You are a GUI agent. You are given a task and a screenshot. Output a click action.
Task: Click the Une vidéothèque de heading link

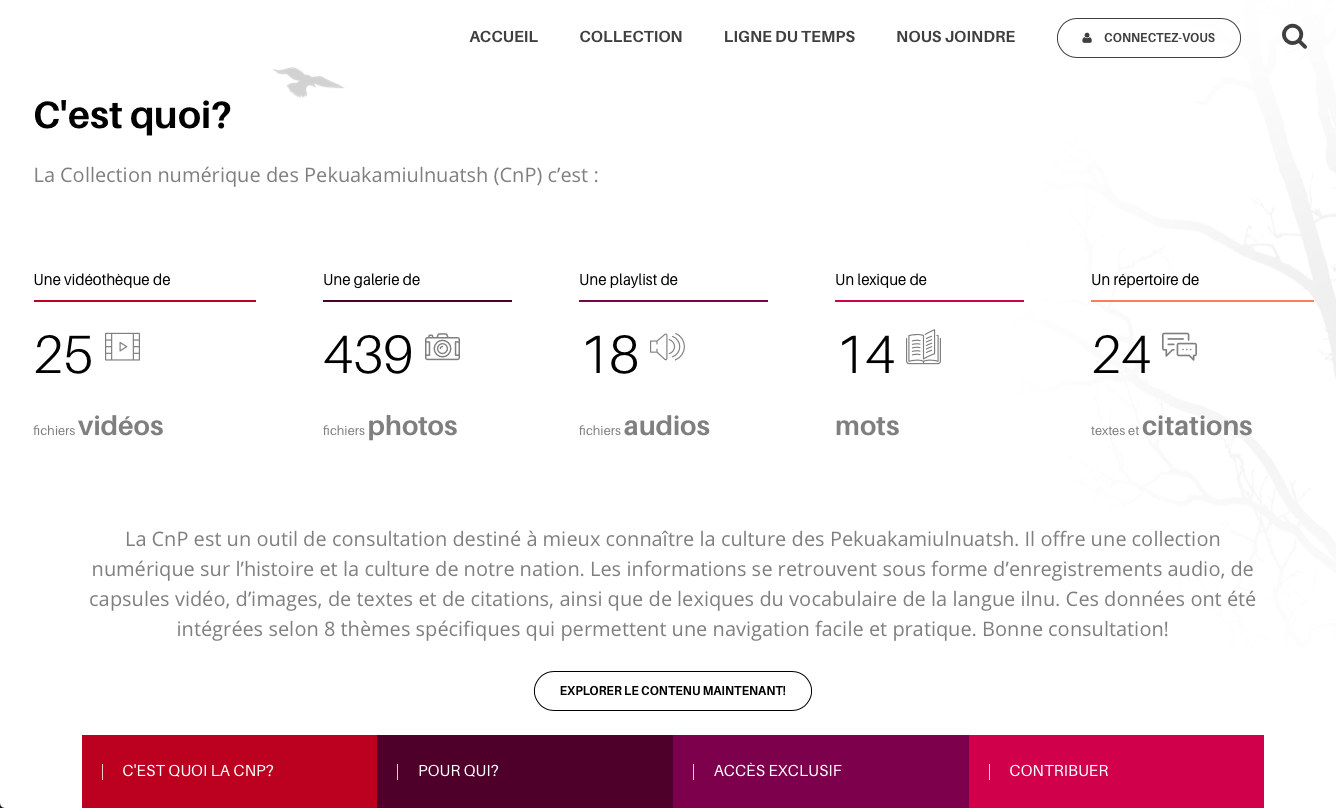101,280
